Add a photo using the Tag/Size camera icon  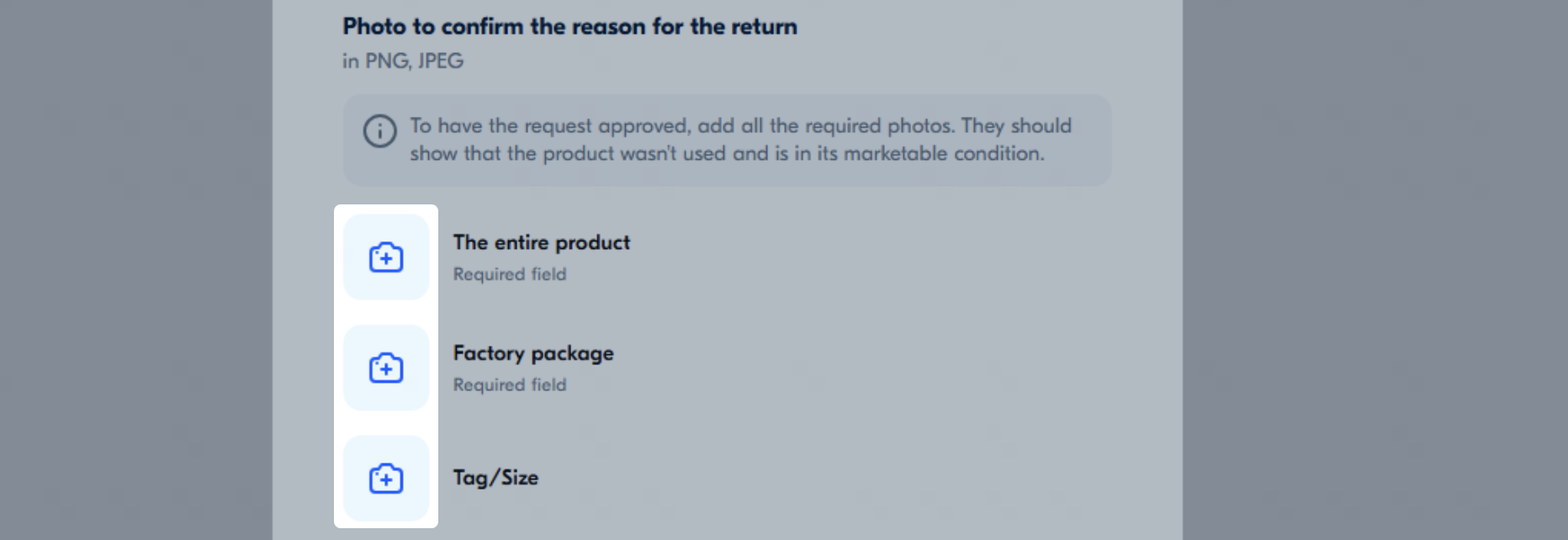point(385,478)
